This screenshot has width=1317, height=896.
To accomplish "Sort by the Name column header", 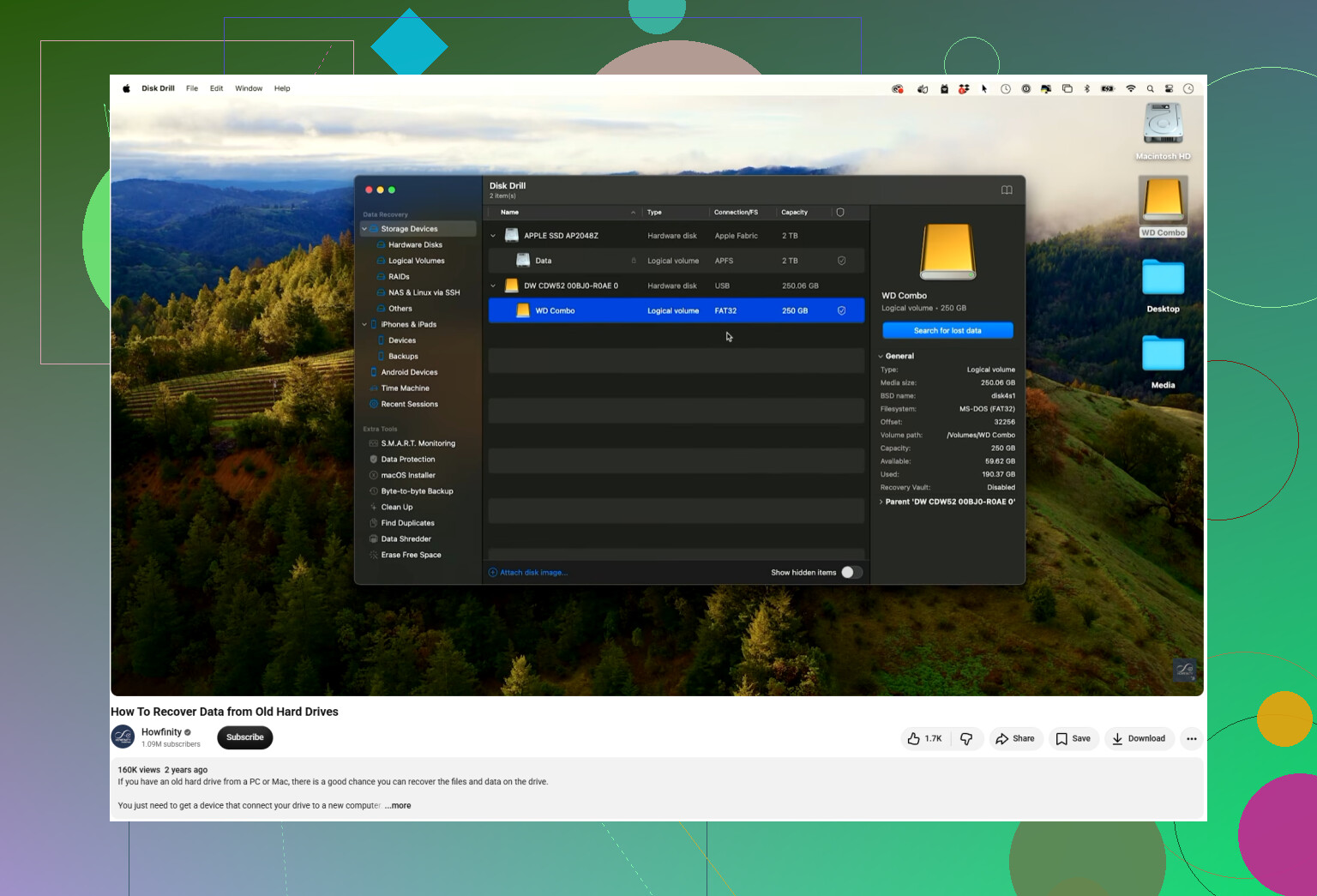I will (x=509, y=213).
